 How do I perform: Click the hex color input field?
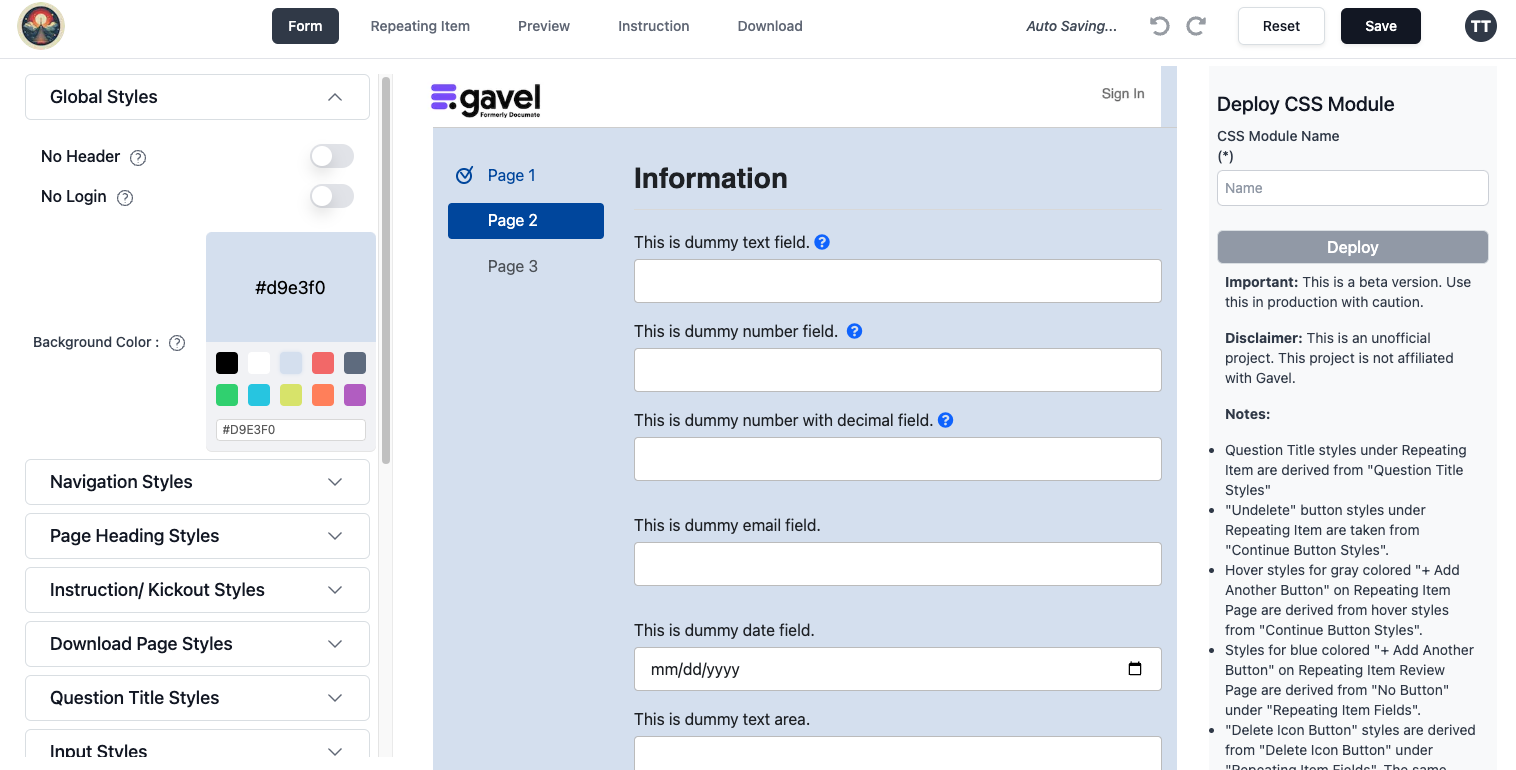[x=291, y=430]
